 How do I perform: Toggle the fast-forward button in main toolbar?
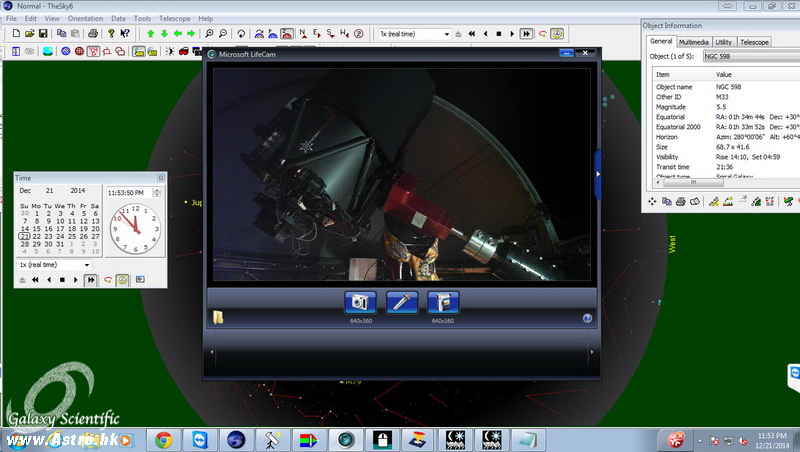[x=526, y=33]
